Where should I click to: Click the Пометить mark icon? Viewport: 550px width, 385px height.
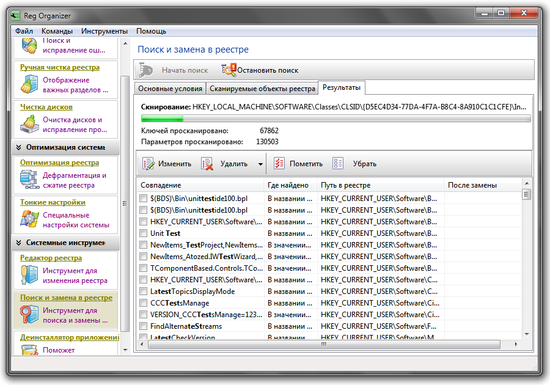click(279, 163)
